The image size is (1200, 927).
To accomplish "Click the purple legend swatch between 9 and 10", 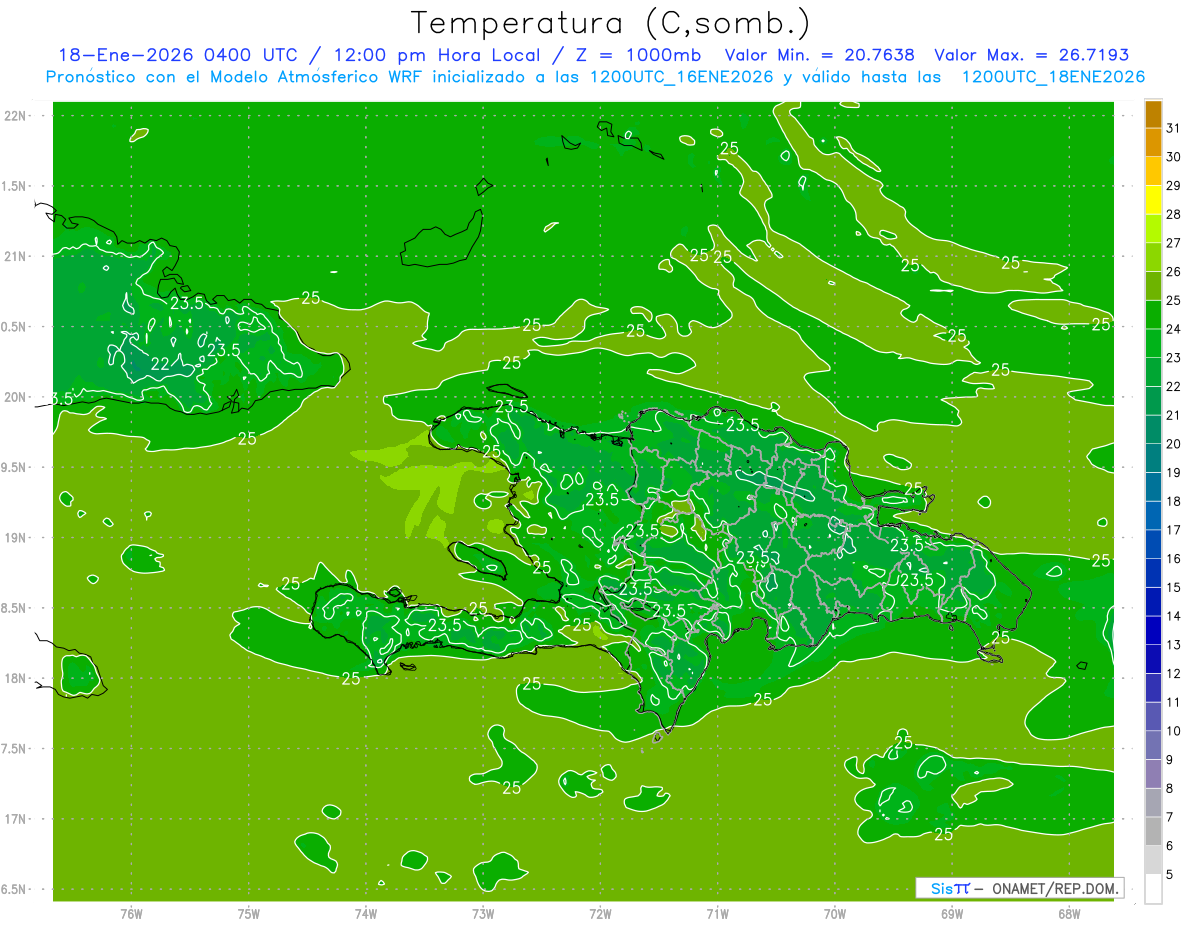I will coord(1153,745).
